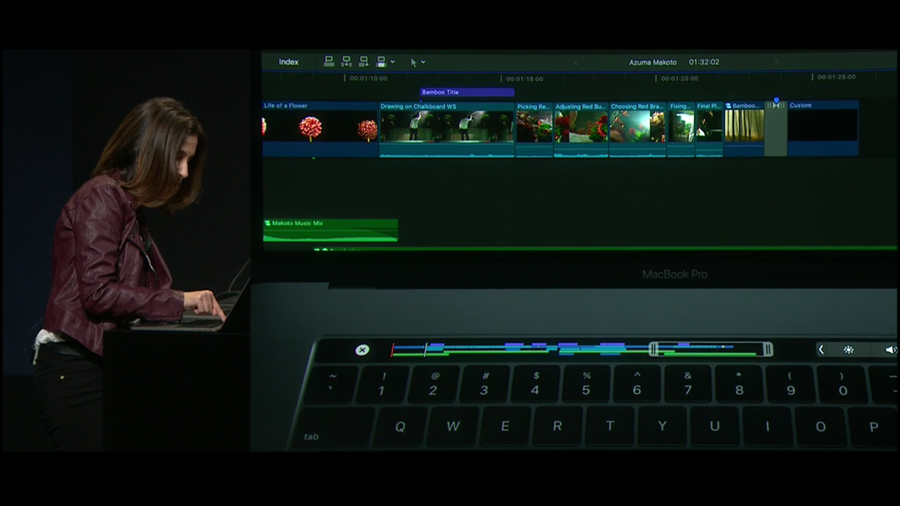Select the Drawing on Chalkboard WS clip
The width and height of the screenshot is (900, 506).
coord(447,130)
